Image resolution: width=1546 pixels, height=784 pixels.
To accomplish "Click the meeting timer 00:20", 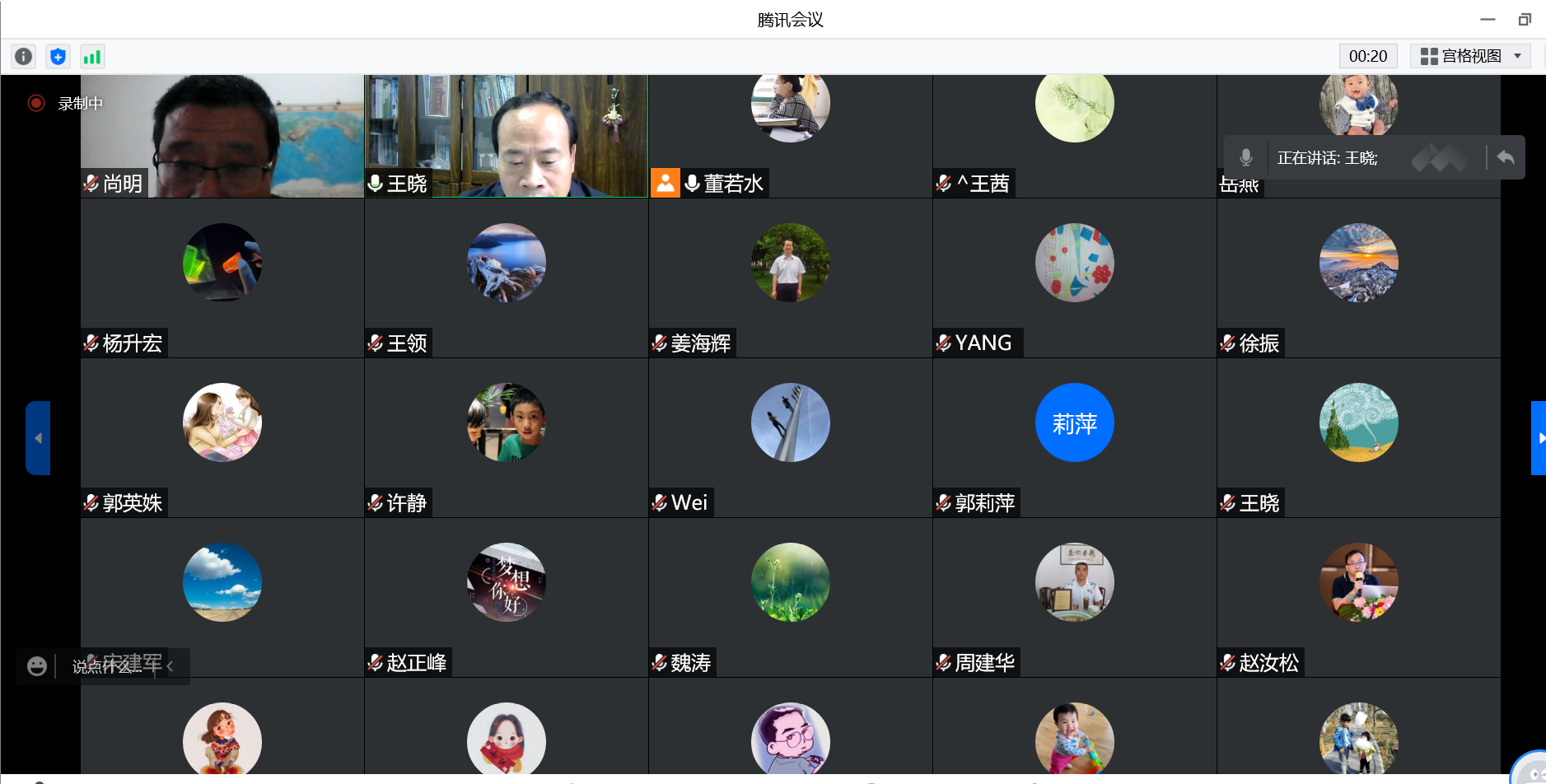I will pyautogui.click(x=1368, y=56).
